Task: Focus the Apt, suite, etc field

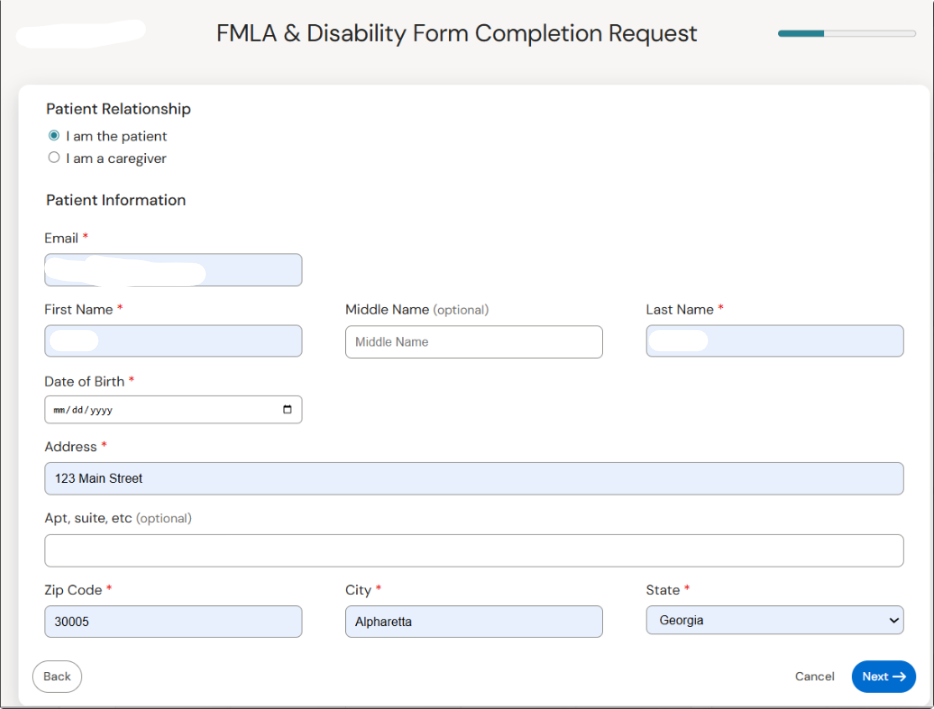Action: tap(473, 551)
